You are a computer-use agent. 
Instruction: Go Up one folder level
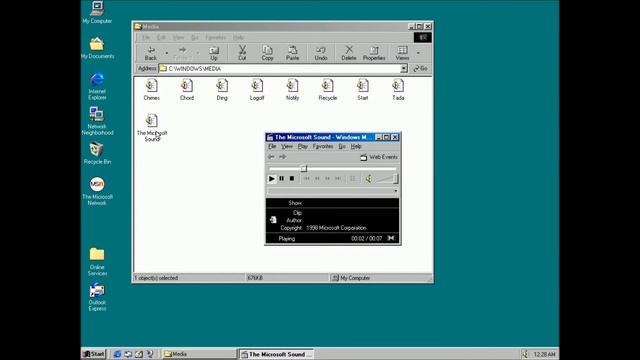[x=214, y=53]
